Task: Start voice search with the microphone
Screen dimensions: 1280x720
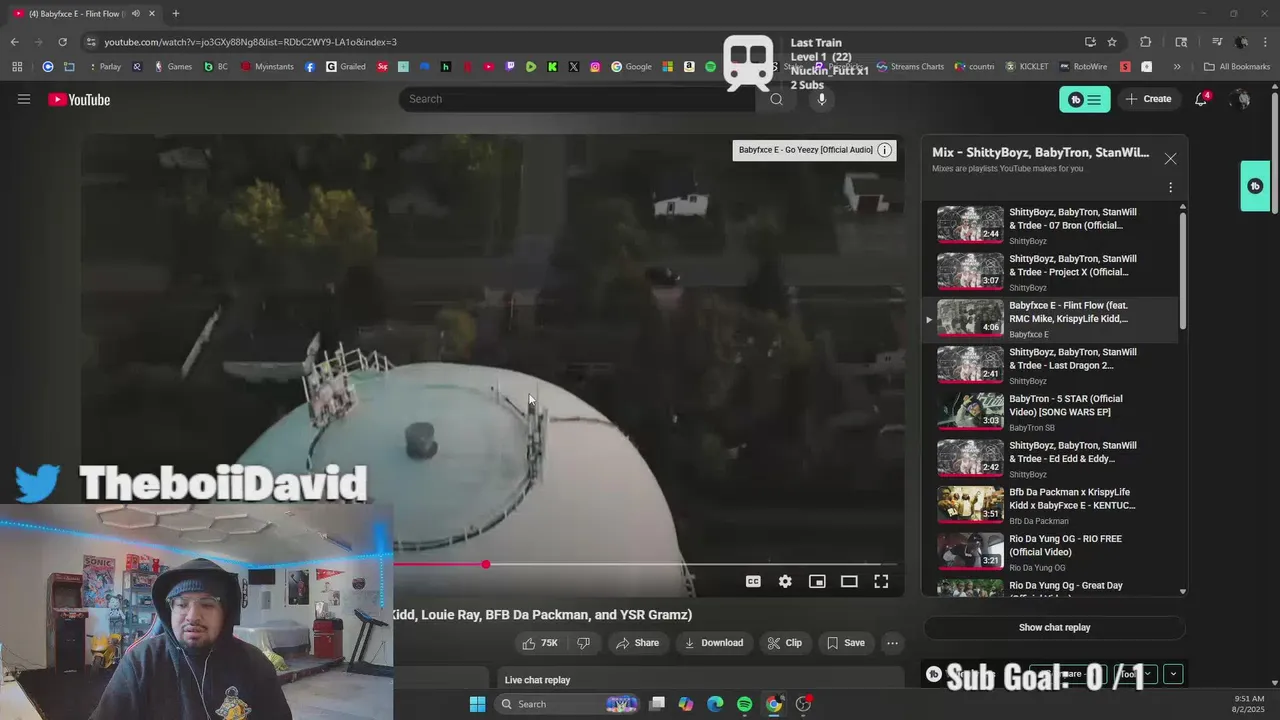Action: click(822, 99)
